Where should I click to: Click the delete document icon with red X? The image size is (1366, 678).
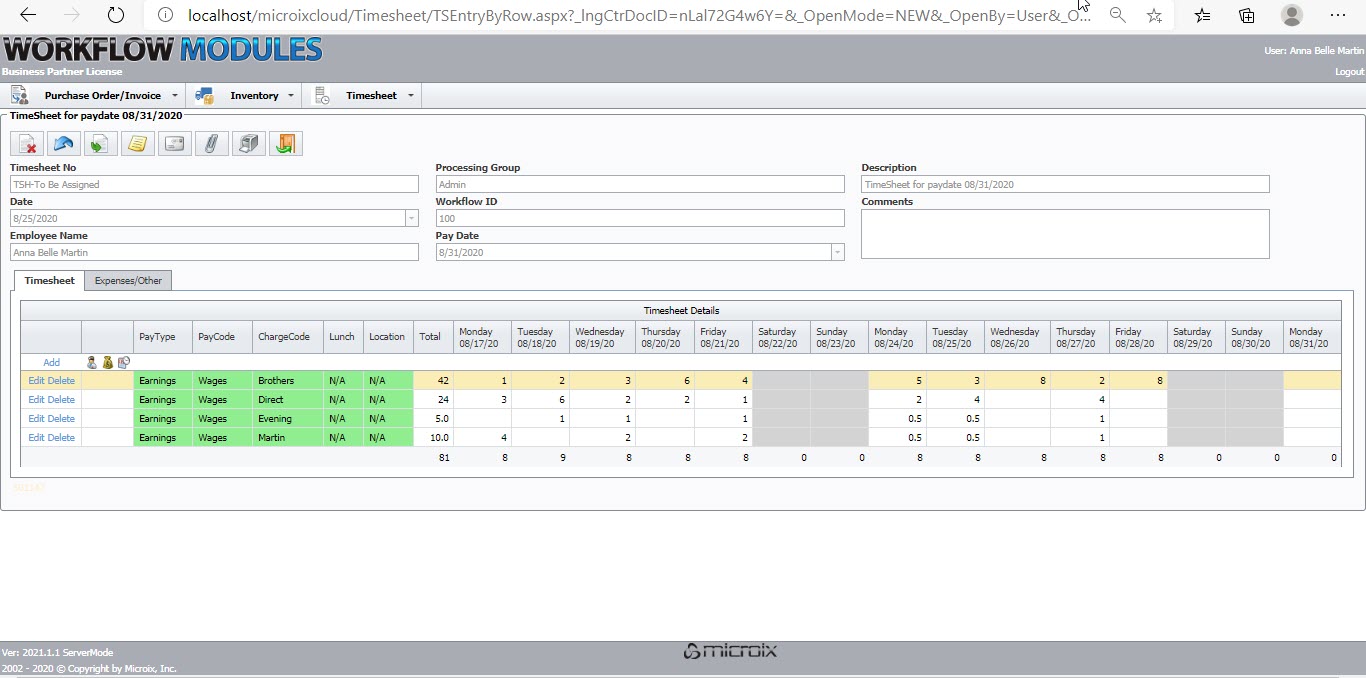(27, 144)
